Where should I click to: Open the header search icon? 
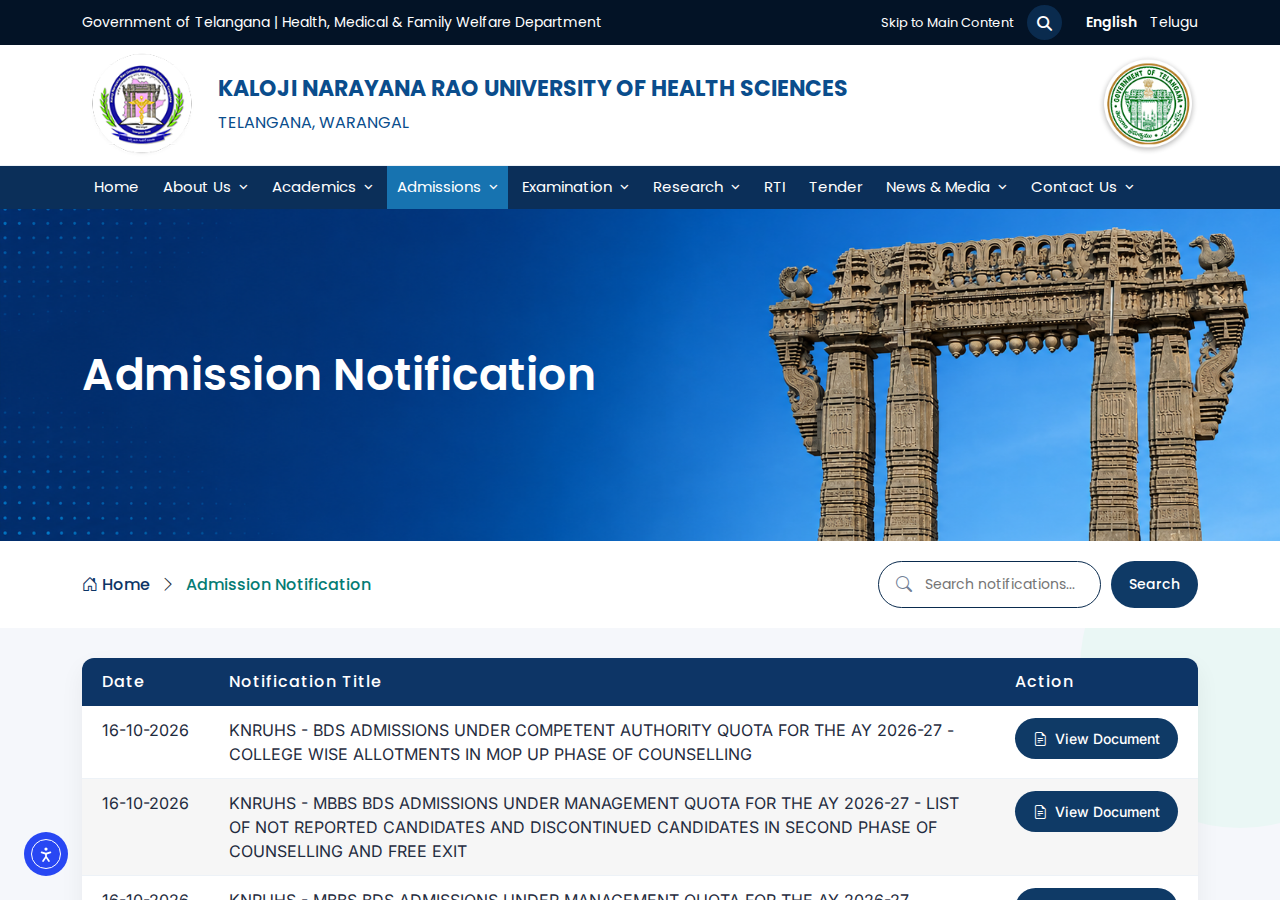coord(1044,22)
